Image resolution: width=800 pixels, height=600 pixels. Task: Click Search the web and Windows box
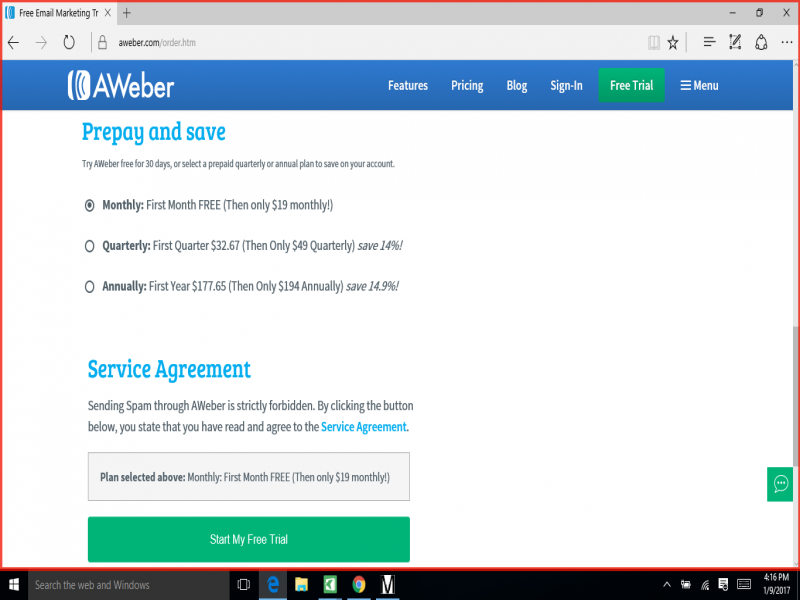click(128, 585)
